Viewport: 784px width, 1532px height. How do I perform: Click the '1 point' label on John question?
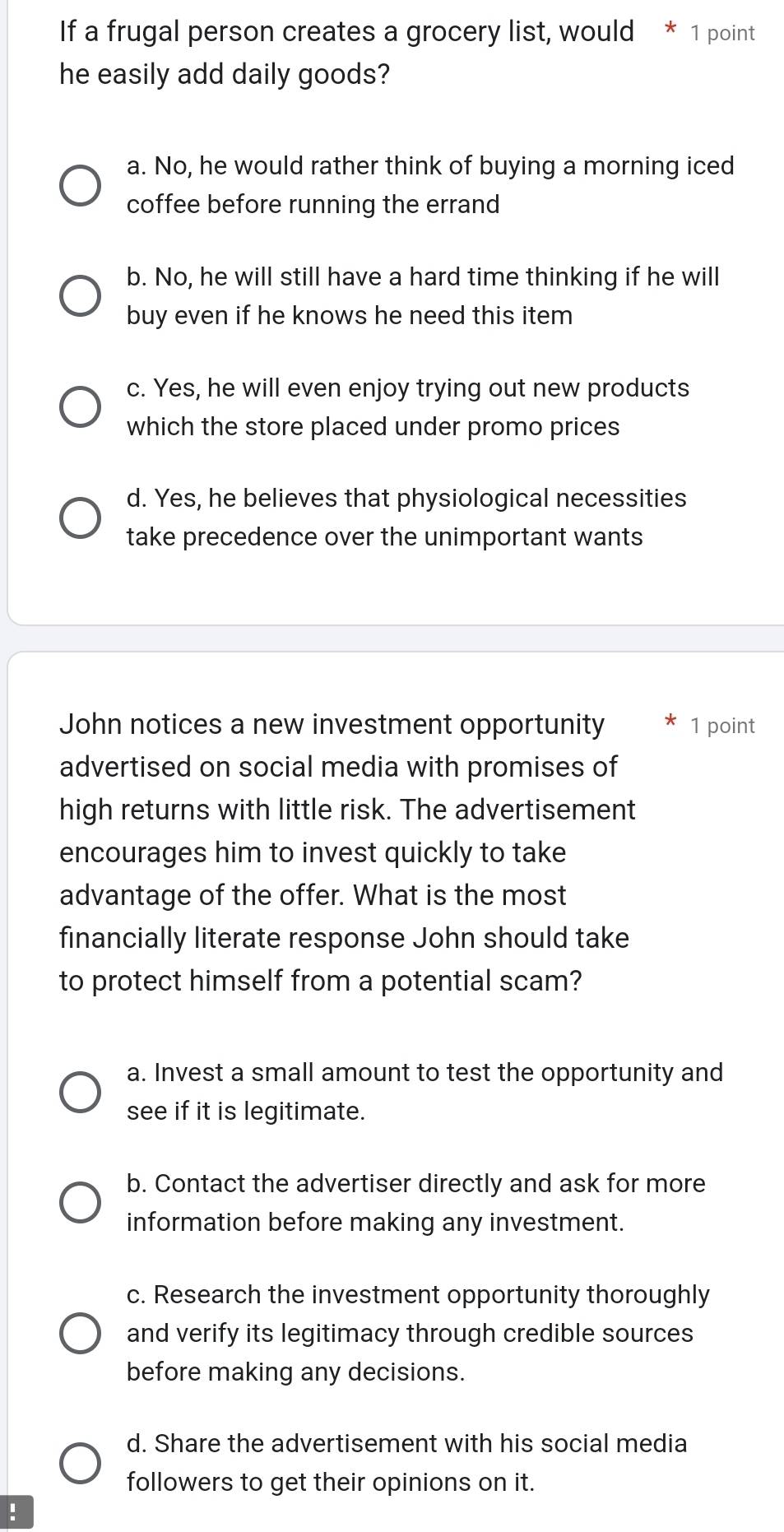pos(722,726)
